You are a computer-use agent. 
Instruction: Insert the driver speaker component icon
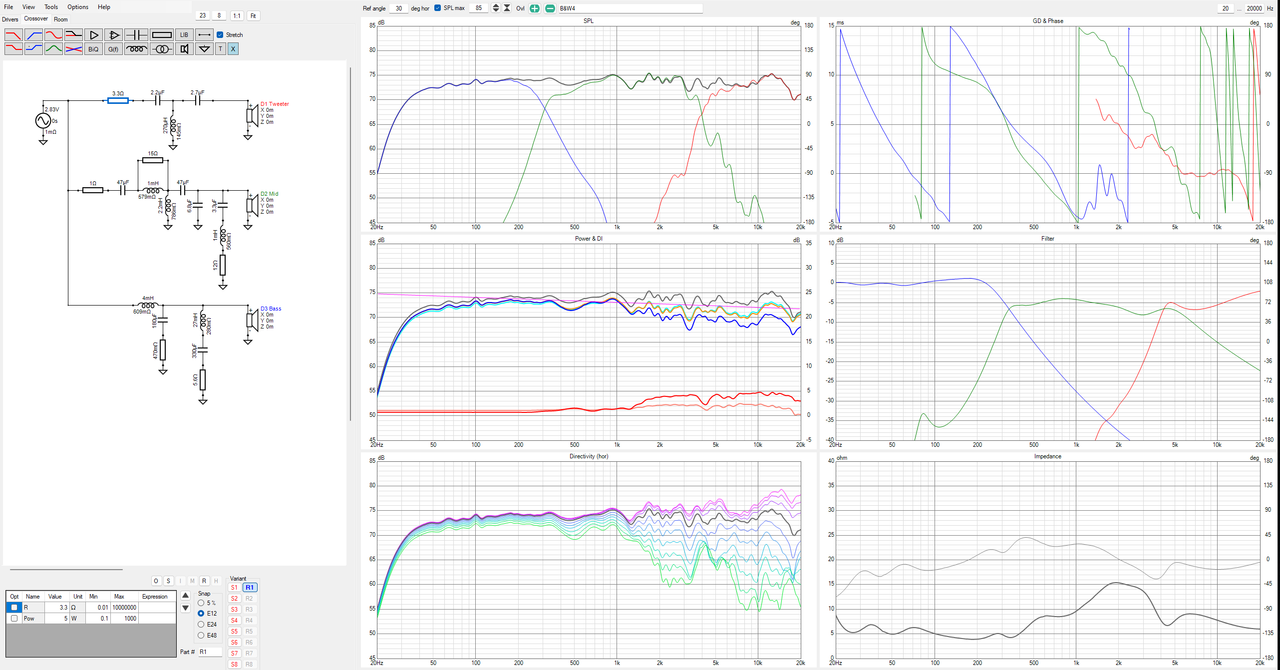185,48
